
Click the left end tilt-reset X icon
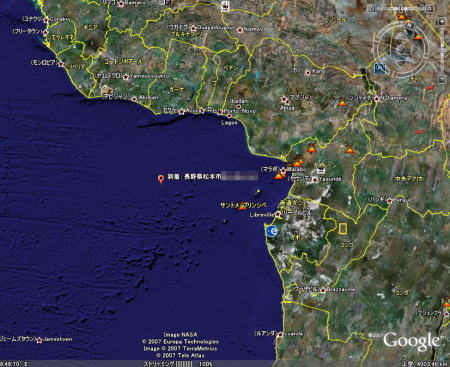pos(372,8)
